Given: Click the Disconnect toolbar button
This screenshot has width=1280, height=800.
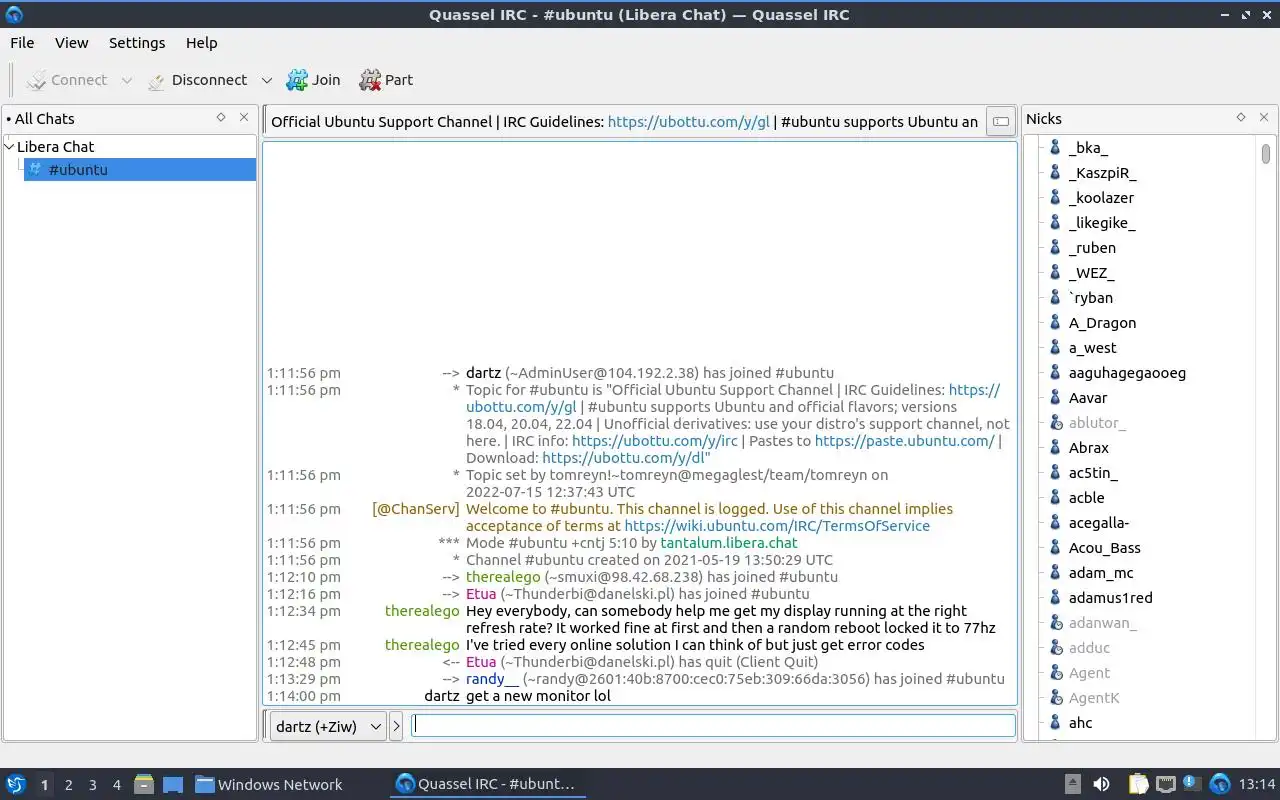Looking at the screenshot, I should [197, 80].
